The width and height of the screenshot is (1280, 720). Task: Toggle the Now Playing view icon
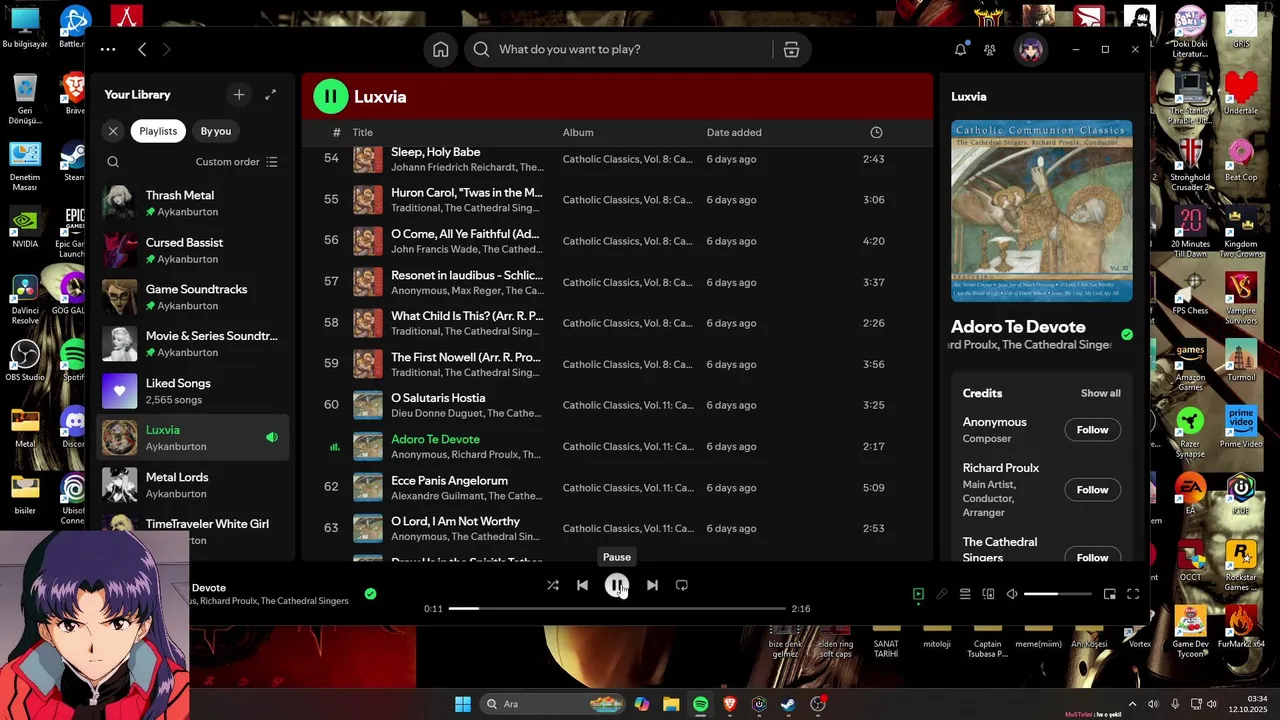pyautogui.click(x=918, y=594)
